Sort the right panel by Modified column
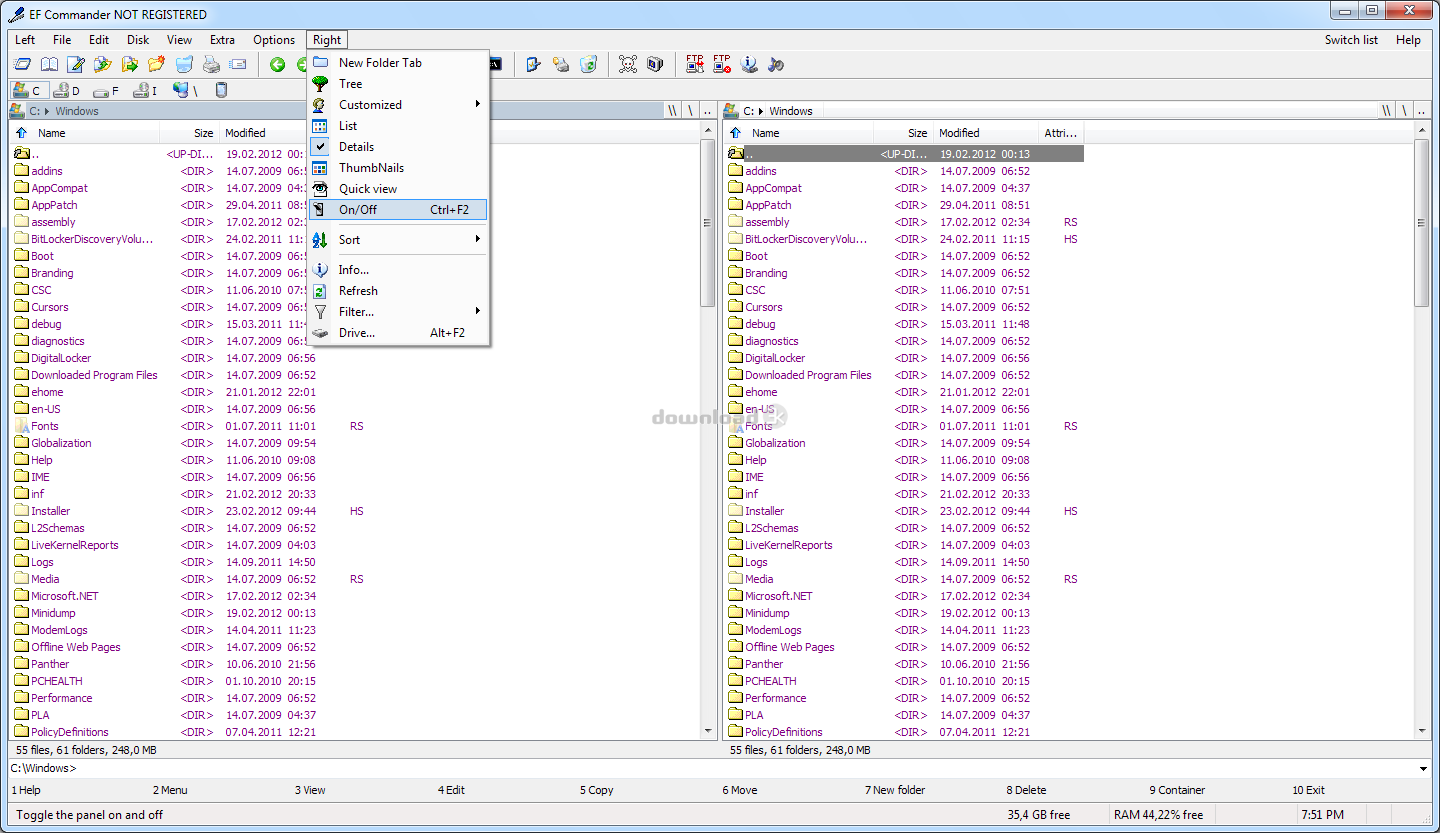 pyautogui.click(x=986, y=133)
